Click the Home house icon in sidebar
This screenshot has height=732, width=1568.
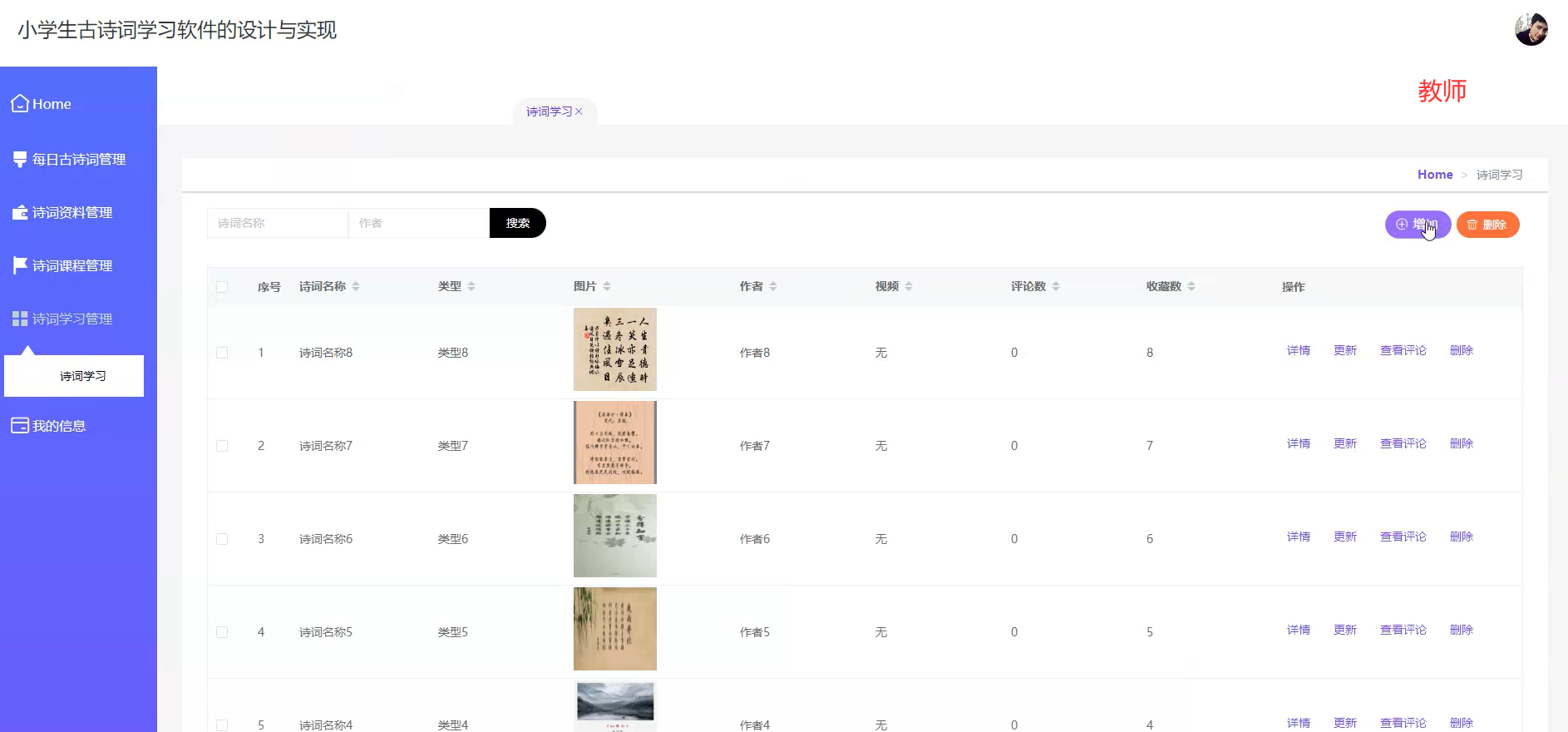coord(20,103)
